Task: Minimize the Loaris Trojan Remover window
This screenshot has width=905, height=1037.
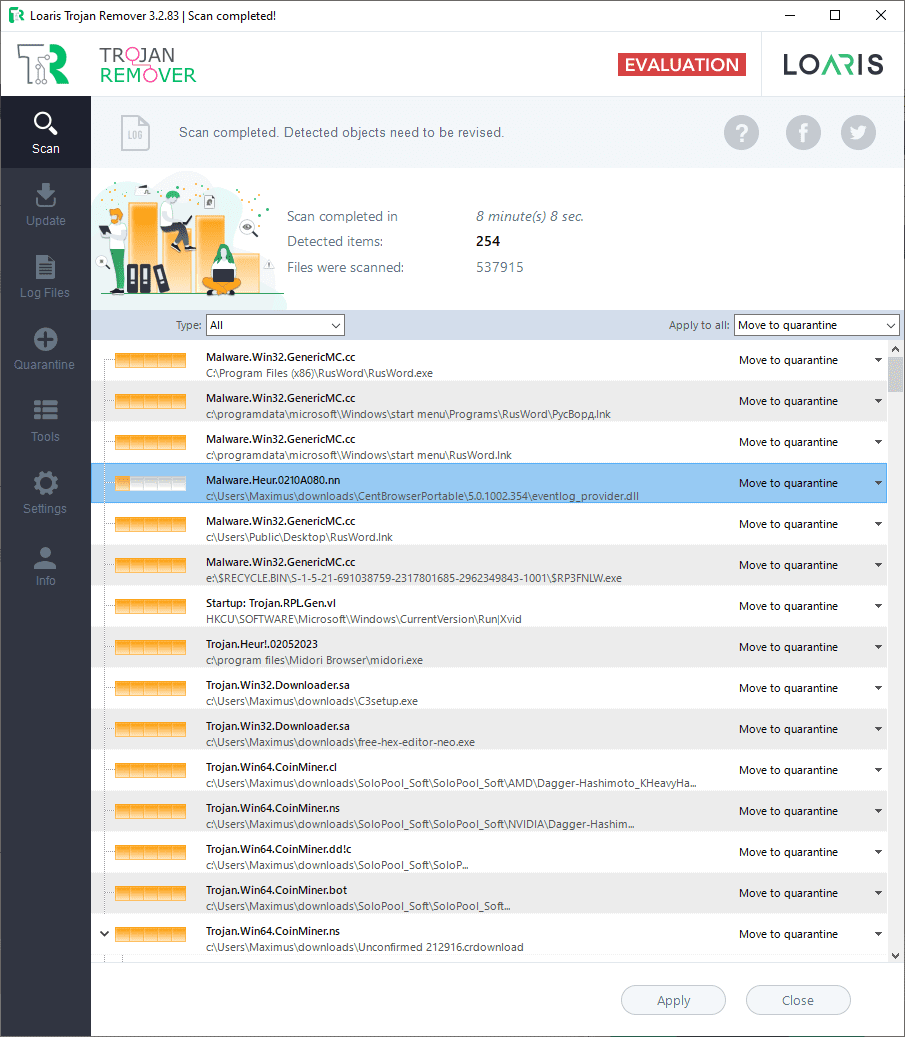Action: coord(790,15)
